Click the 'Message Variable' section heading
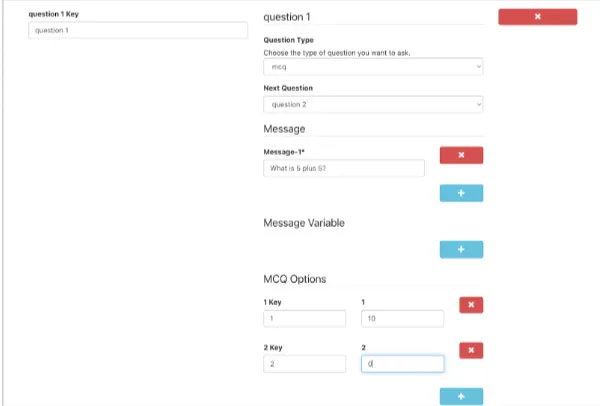600x406 pixels. pos(304,223)
